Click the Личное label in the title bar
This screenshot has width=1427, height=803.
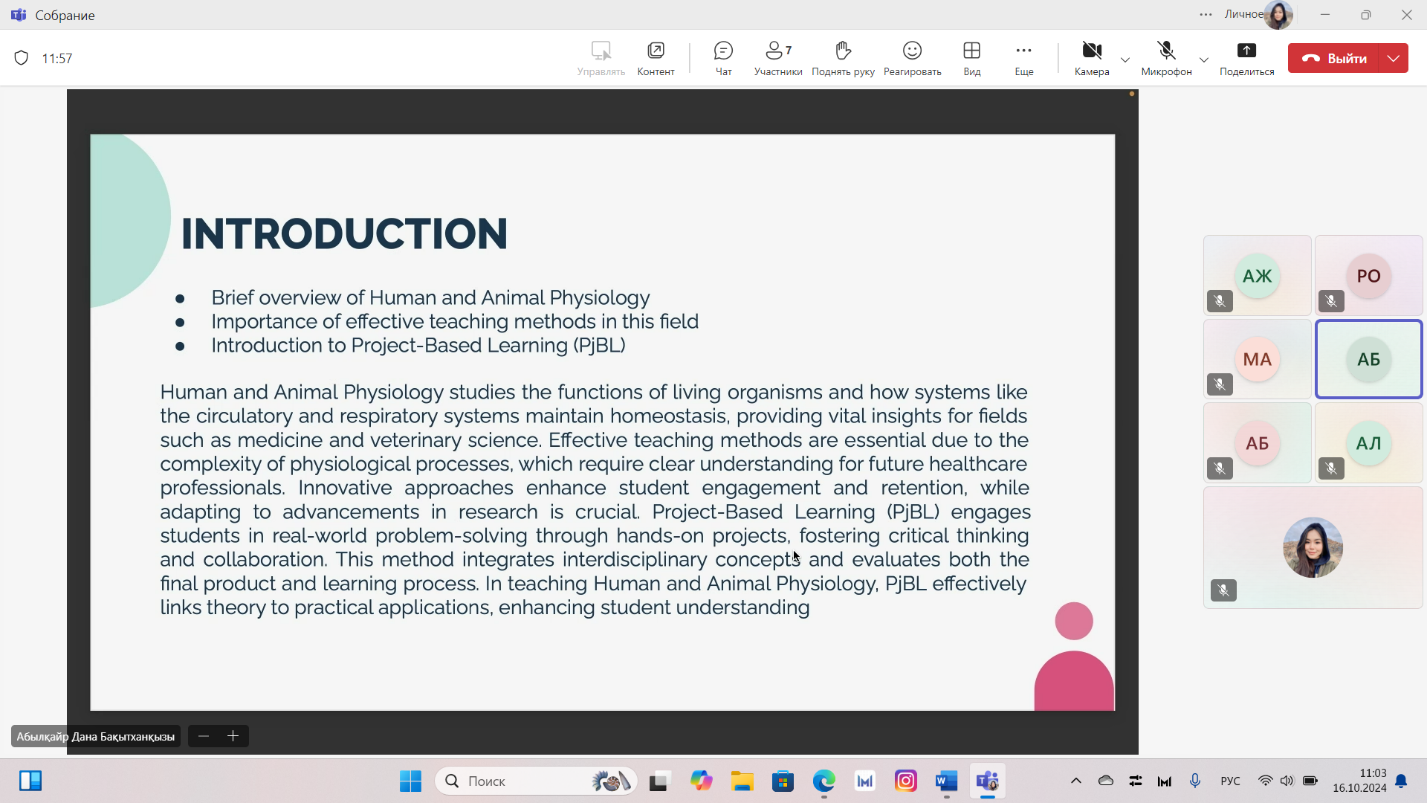click(1244, 14)
